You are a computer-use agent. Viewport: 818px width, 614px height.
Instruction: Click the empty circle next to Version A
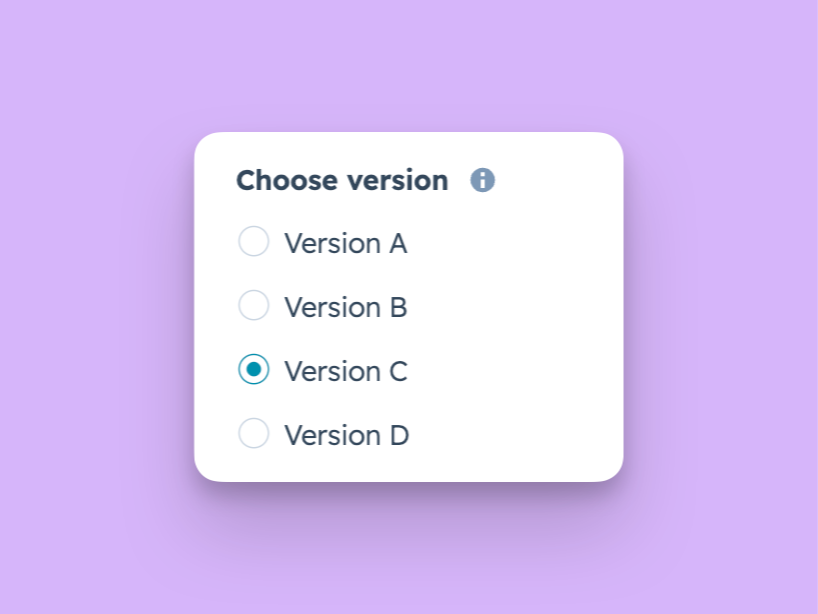tap(254, 241)
